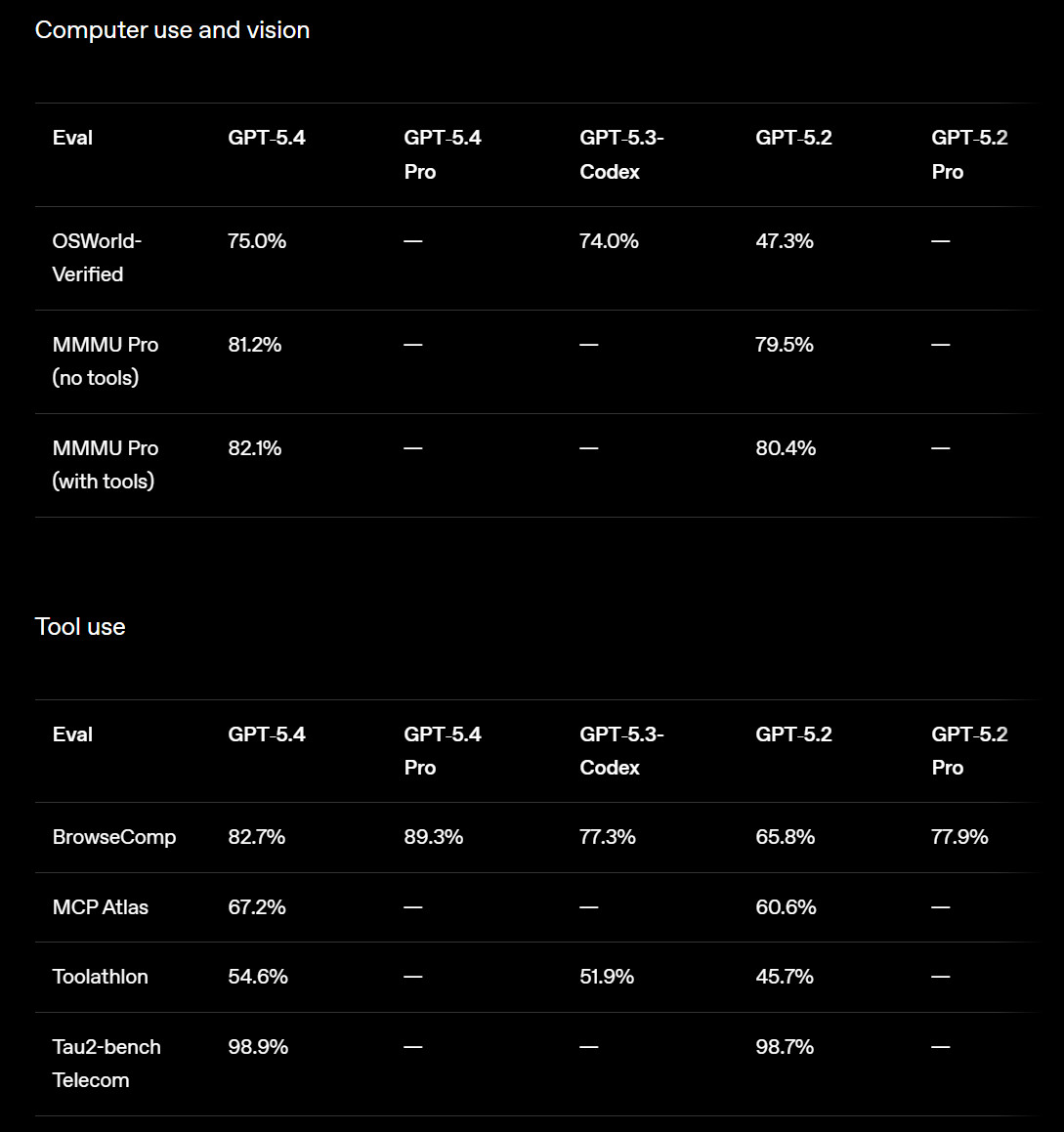
Task: Click the 51.9% Toolathlon score
Action: [607, 977]
